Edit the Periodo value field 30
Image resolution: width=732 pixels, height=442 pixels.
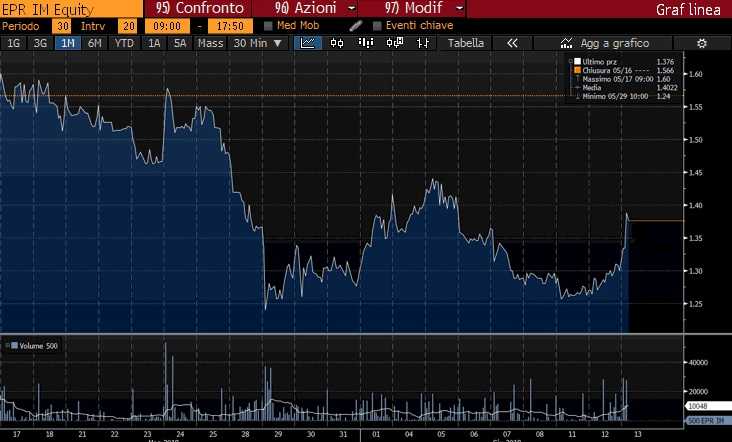pyautogui.click(x=62, y=26)
